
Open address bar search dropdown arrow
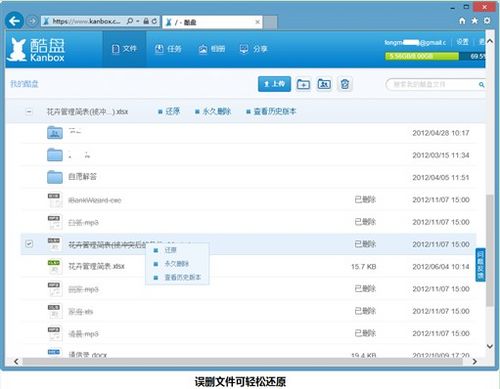tap(138, 21)
